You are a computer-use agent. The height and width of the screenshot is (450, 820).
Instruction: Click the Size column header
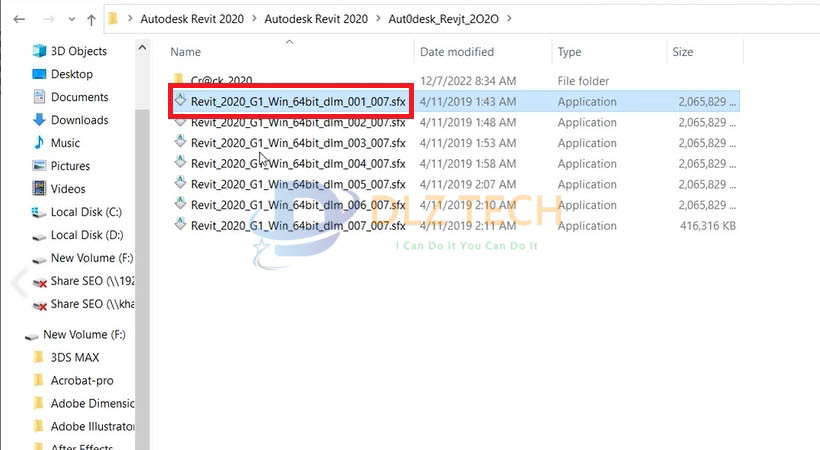[x=682, y=52]
